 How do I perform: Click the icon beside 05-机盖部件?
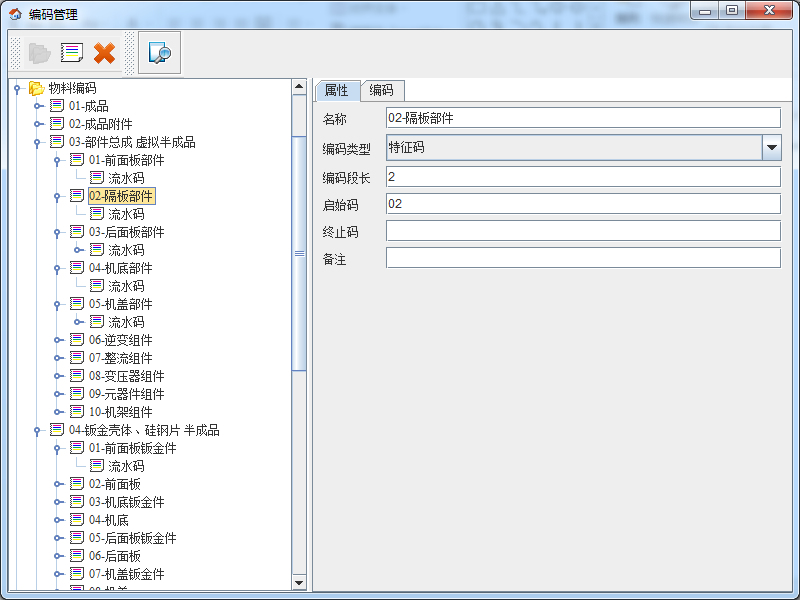coord(77,304)
